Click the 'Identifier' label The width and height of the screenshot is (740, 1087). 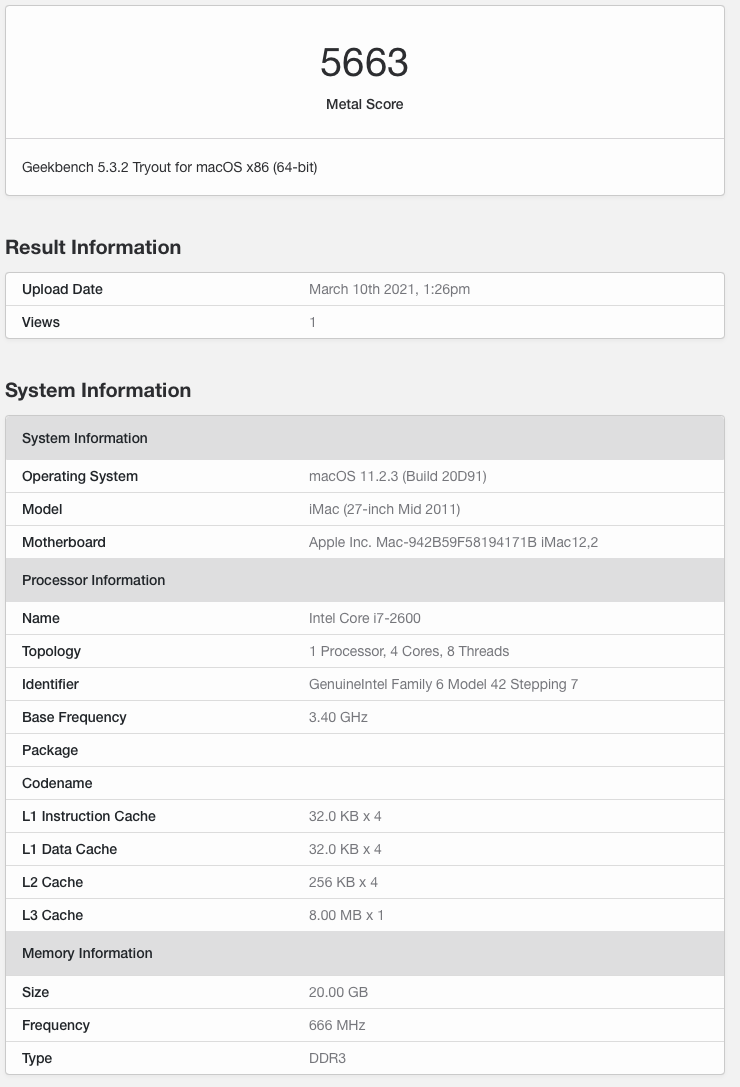pos(50,684)
